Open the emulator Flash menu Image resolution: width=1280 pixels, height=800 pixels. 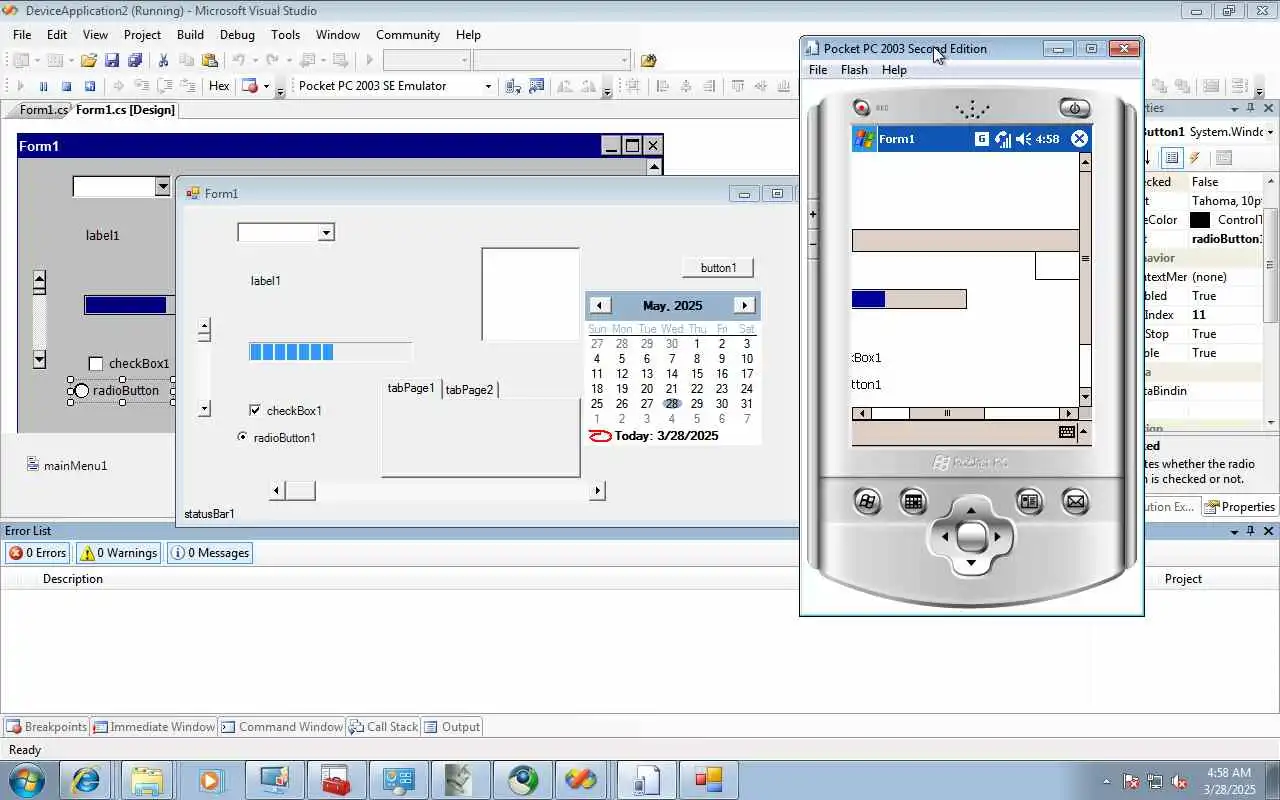point(854,70)
